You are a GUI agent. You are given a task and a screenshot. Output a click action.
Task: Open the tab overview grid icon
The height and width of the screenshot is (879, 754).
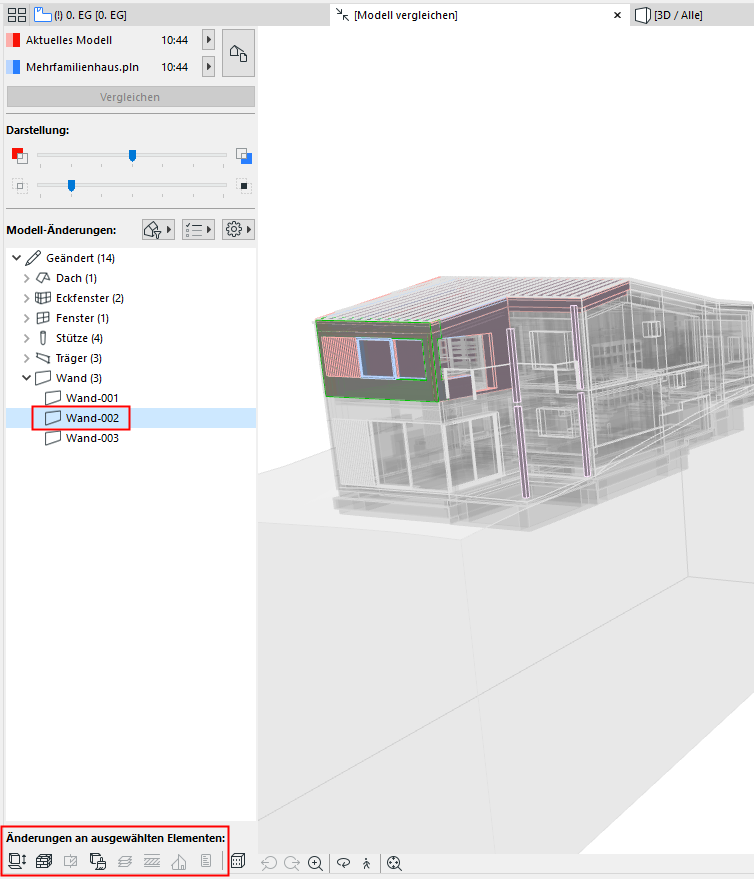(x=17, y=15)
